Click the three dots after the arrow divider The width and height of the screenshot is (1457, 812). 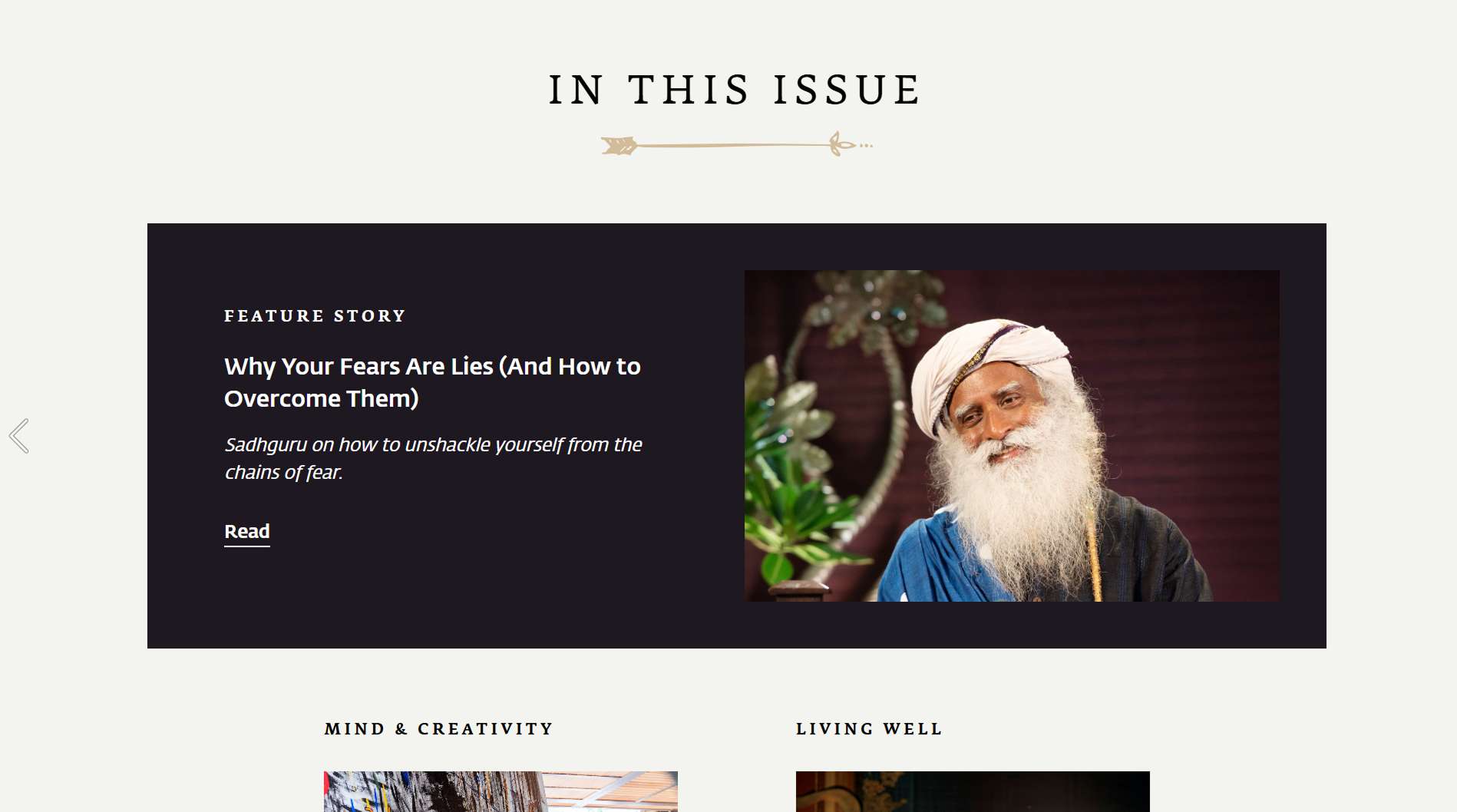[867, 145]
